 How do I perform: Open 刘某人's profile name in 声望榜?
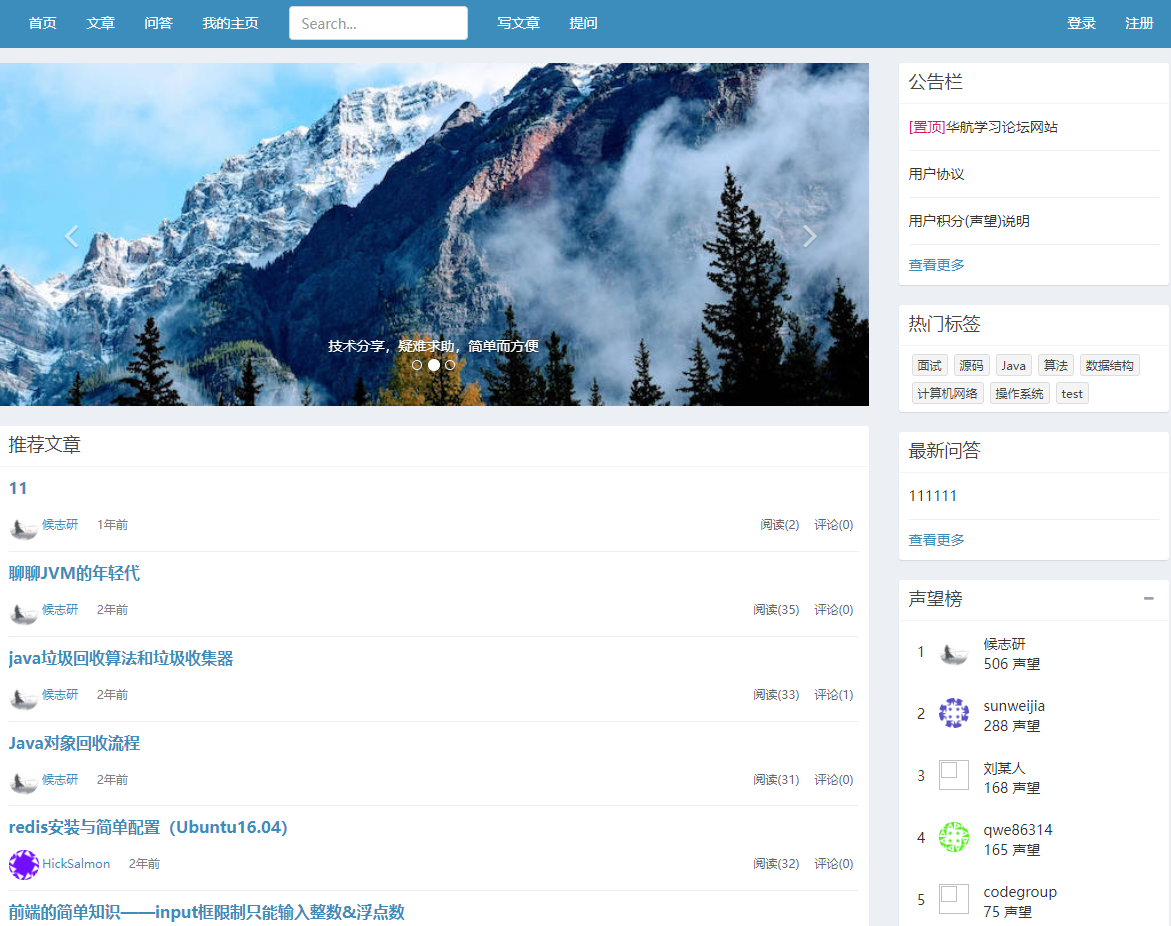coord(1004,768)
